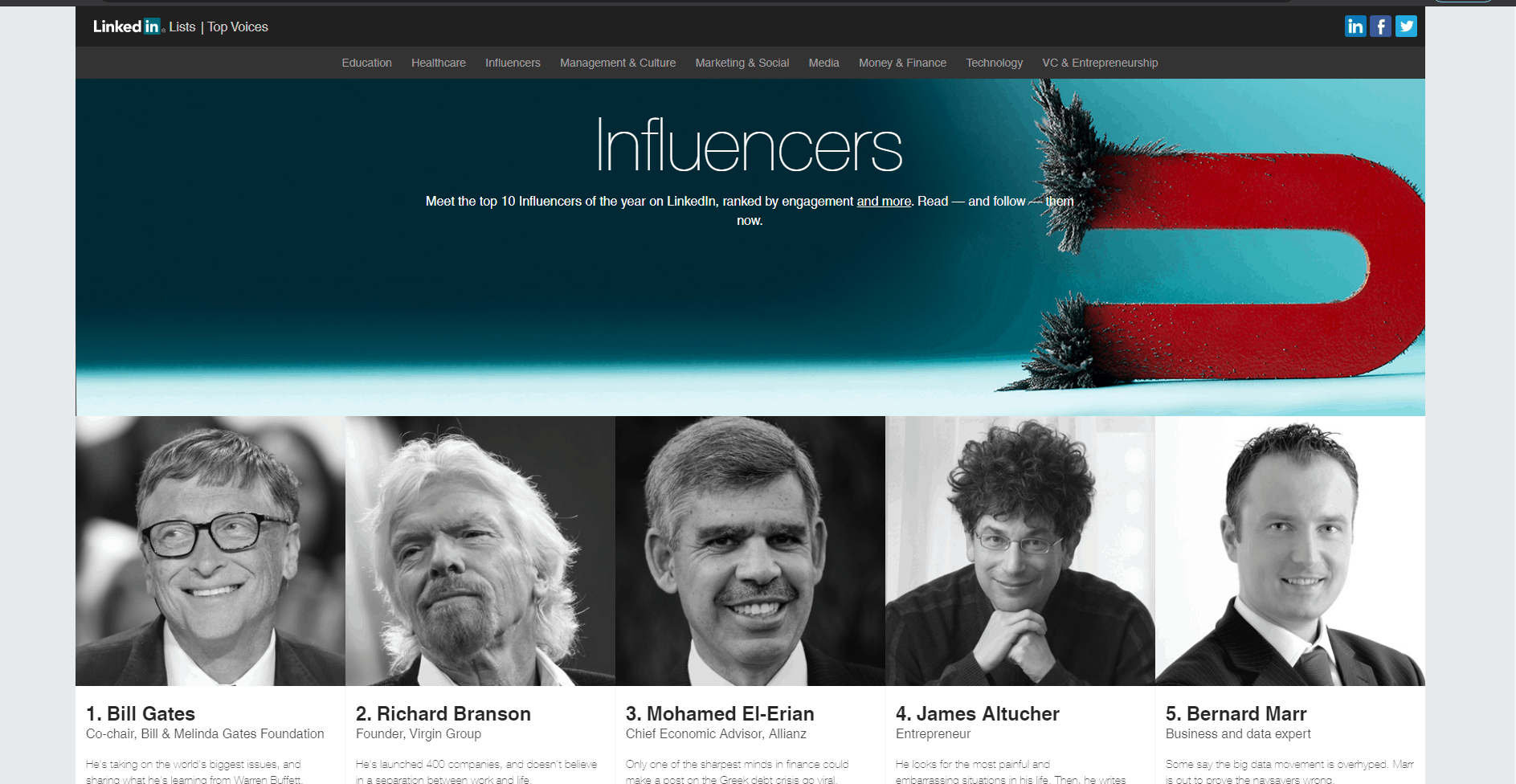The image size is (1516, 784).
Task: Open James Altucher's portrait photo
Action: point(1020,551)
